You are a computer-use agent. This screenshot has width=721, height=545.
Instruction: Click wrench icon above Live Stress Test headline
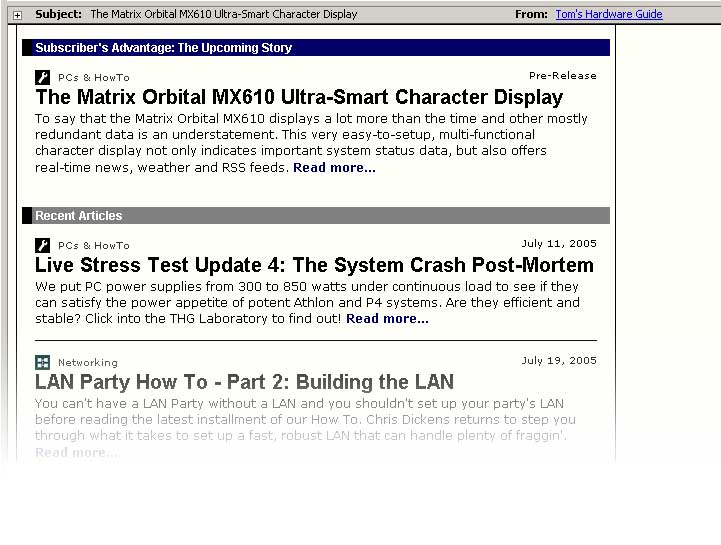click(42, 245)
